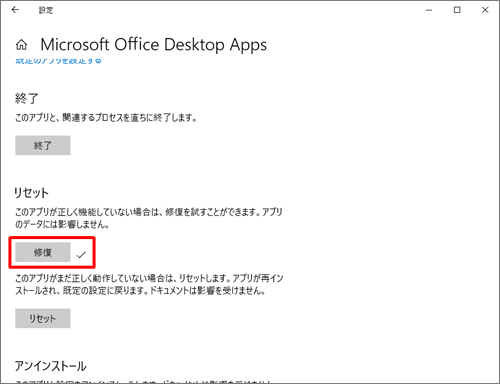Click the リセット button

point(43,318)
